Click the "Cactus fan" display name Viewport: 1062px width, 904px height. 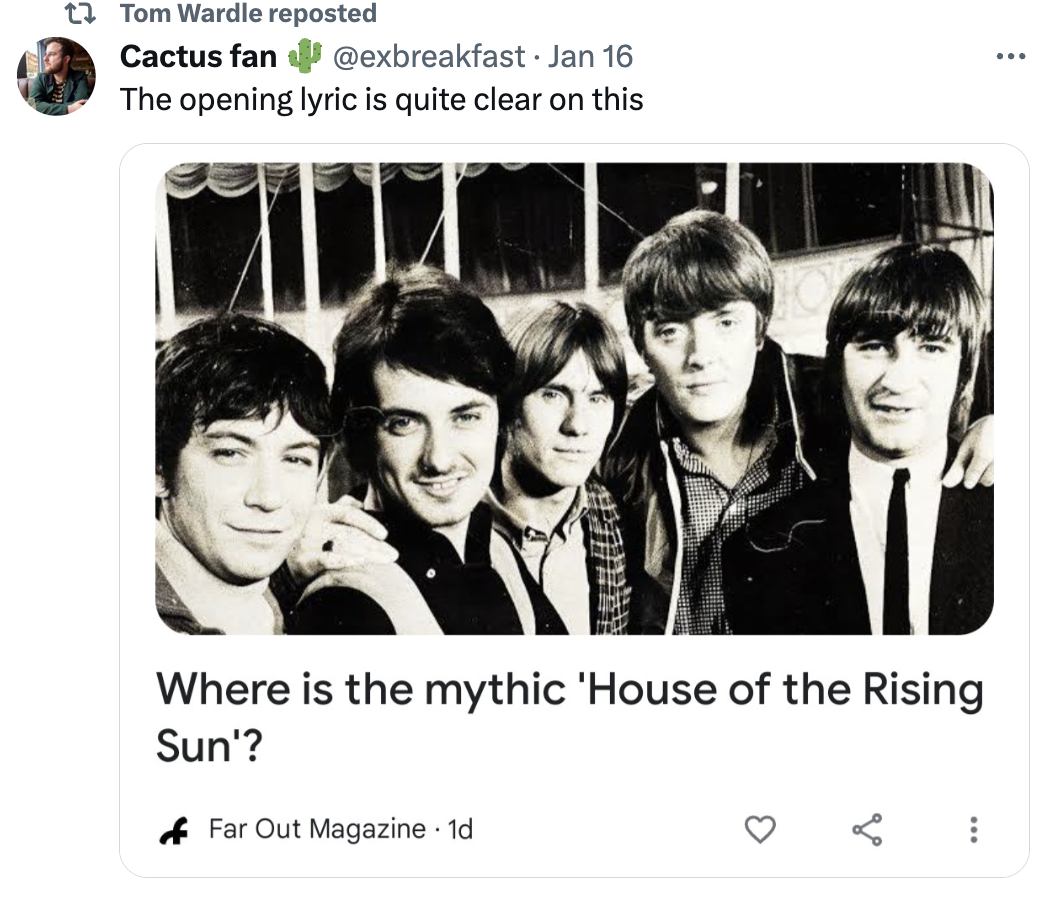198,56
